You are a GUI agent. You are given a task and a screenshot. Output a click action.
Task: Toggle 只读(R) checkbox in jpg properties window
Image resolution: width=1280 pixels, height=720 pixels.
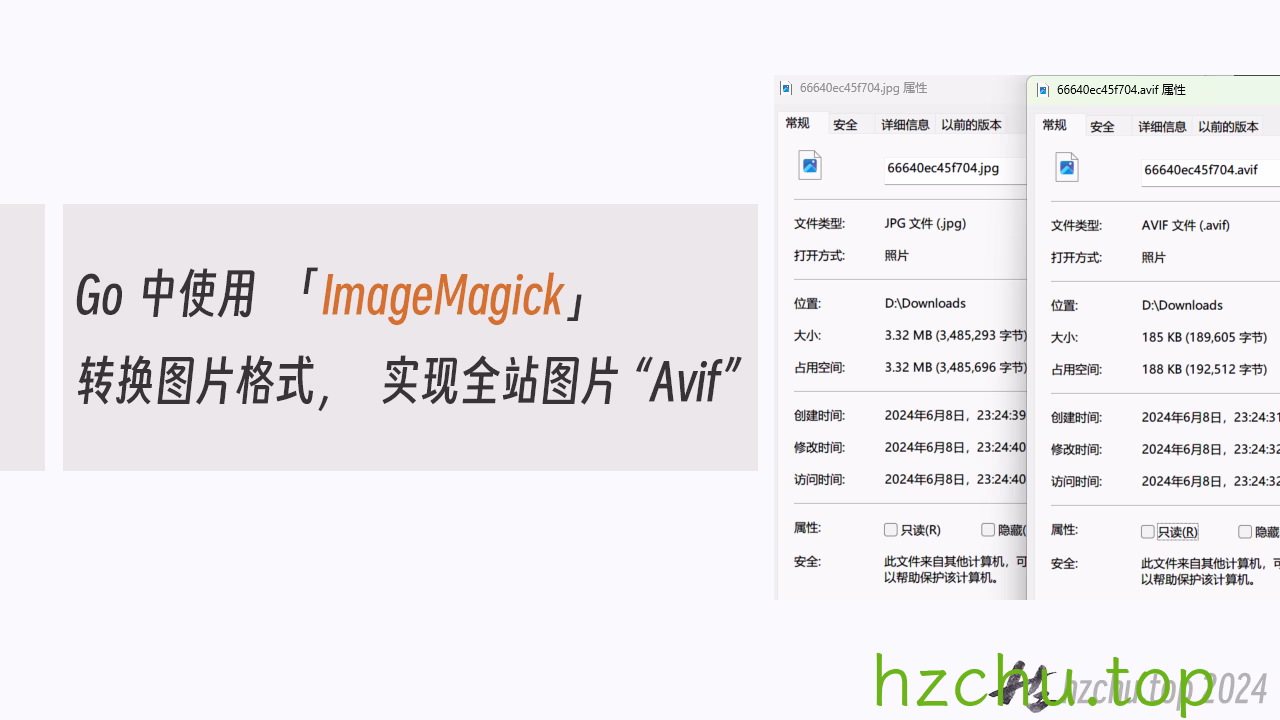tap(890, 530)
